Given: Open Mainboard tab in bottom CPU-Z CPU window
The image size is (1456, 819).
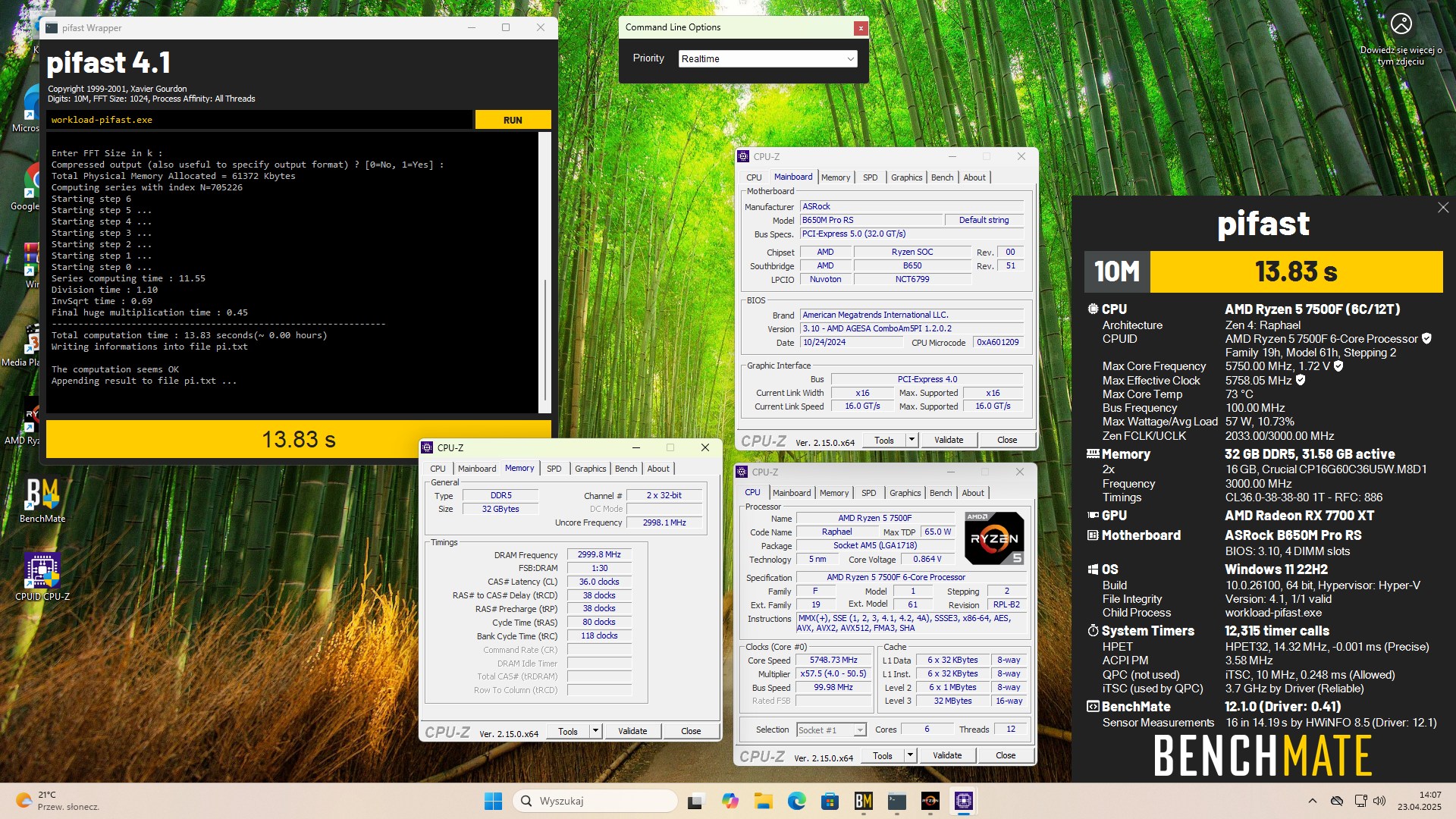Looking at the screenshot, I should click(x=792, y=493).
